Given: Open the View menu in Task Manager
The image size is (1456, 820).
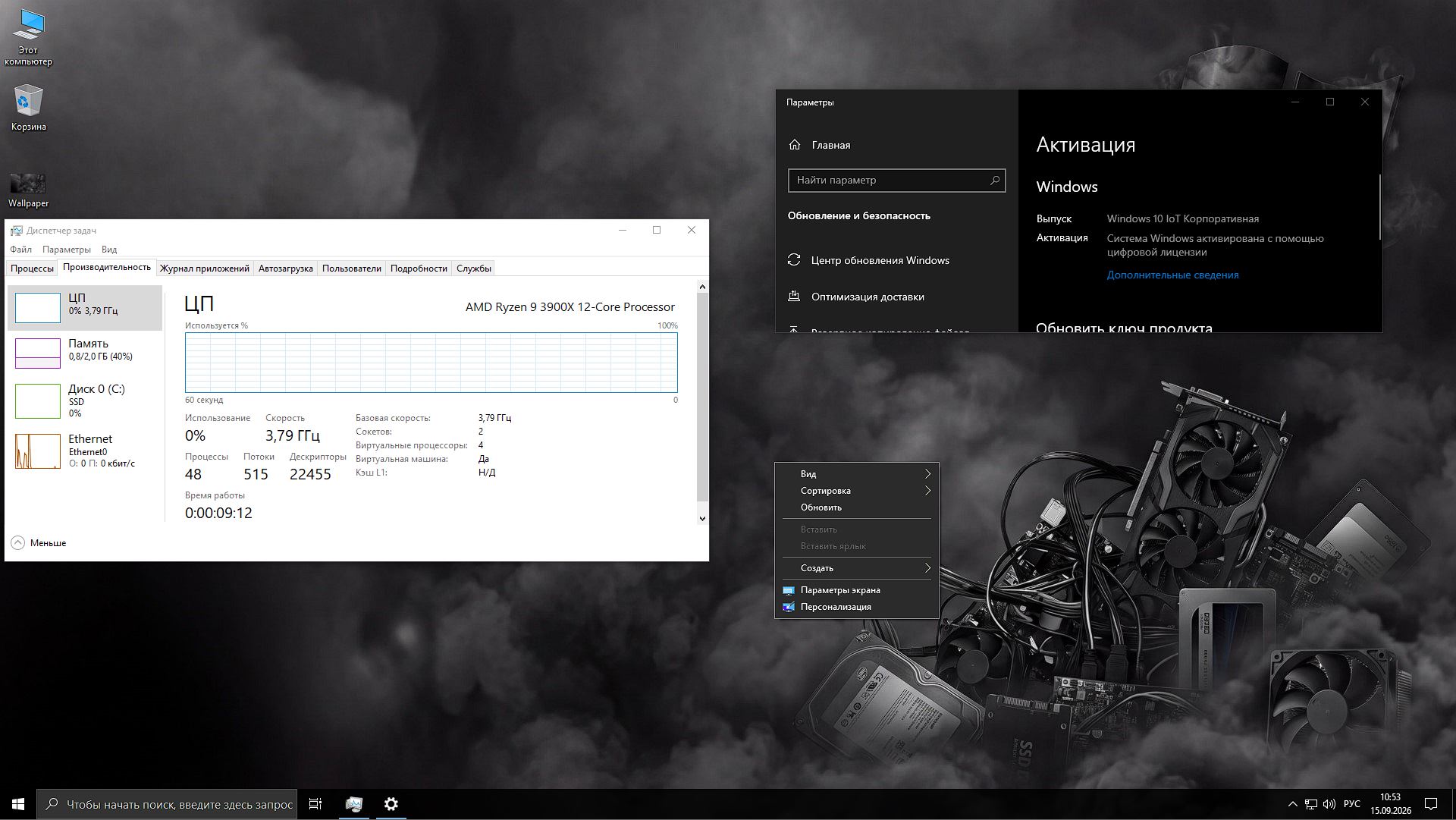Looking at the screenshot, I should (x=109, y=250).
